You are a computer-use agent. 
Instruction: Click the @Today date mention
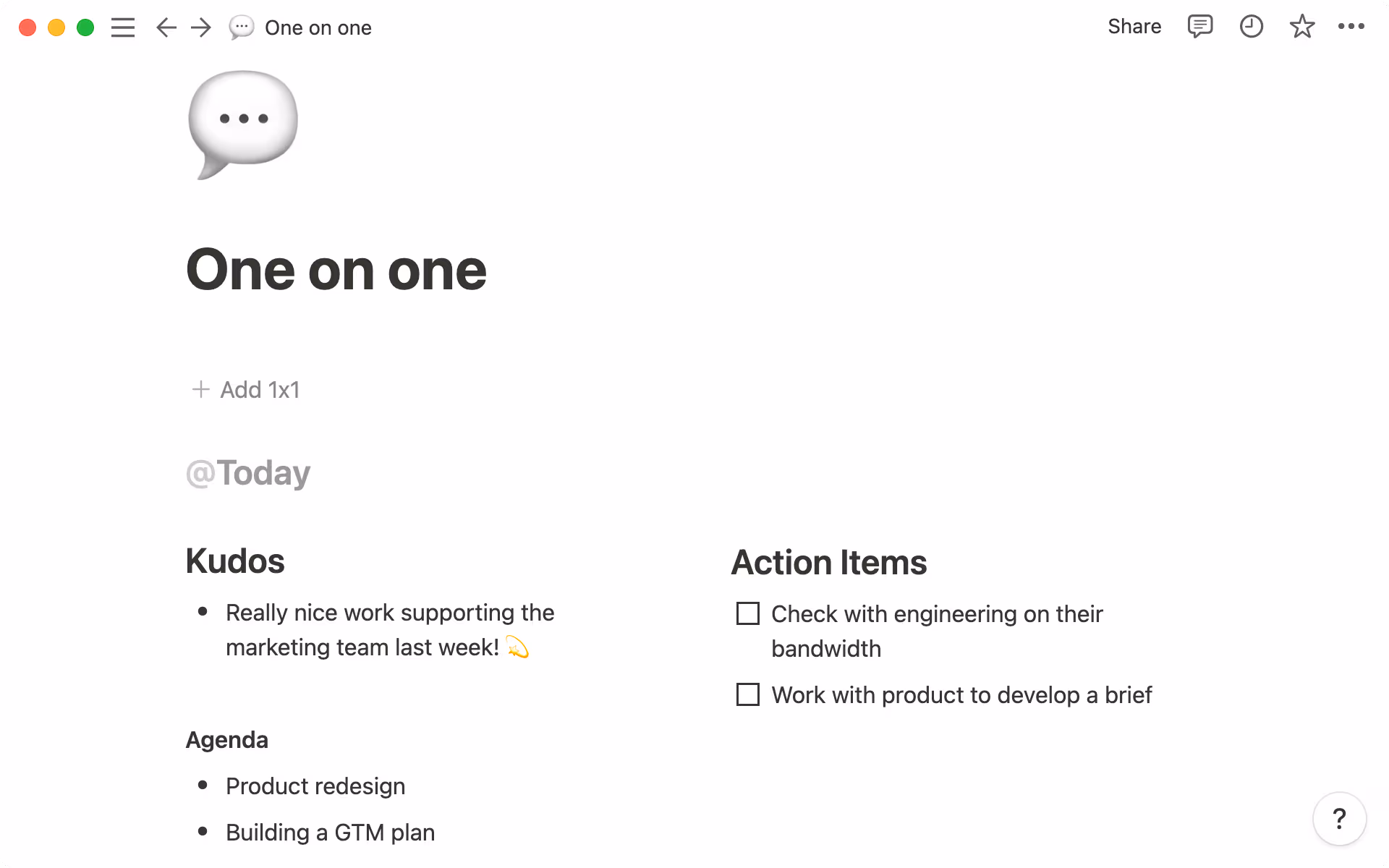coord(248,473)
